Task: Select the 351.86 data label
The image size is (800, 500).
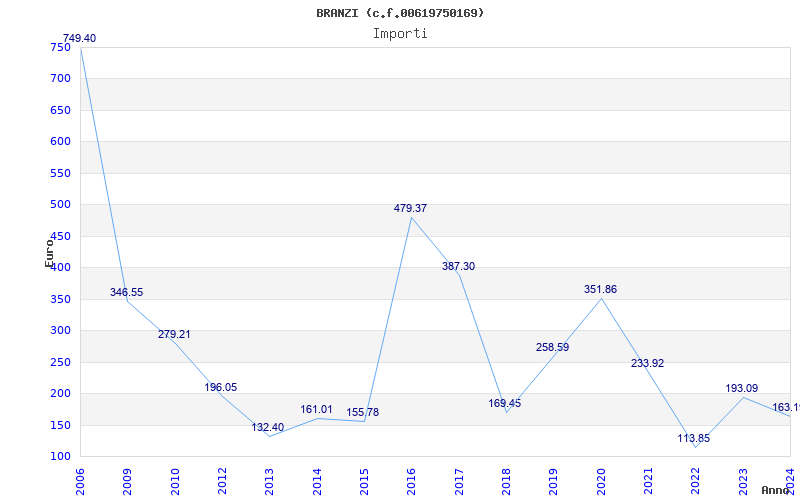Action: point(601,289)
